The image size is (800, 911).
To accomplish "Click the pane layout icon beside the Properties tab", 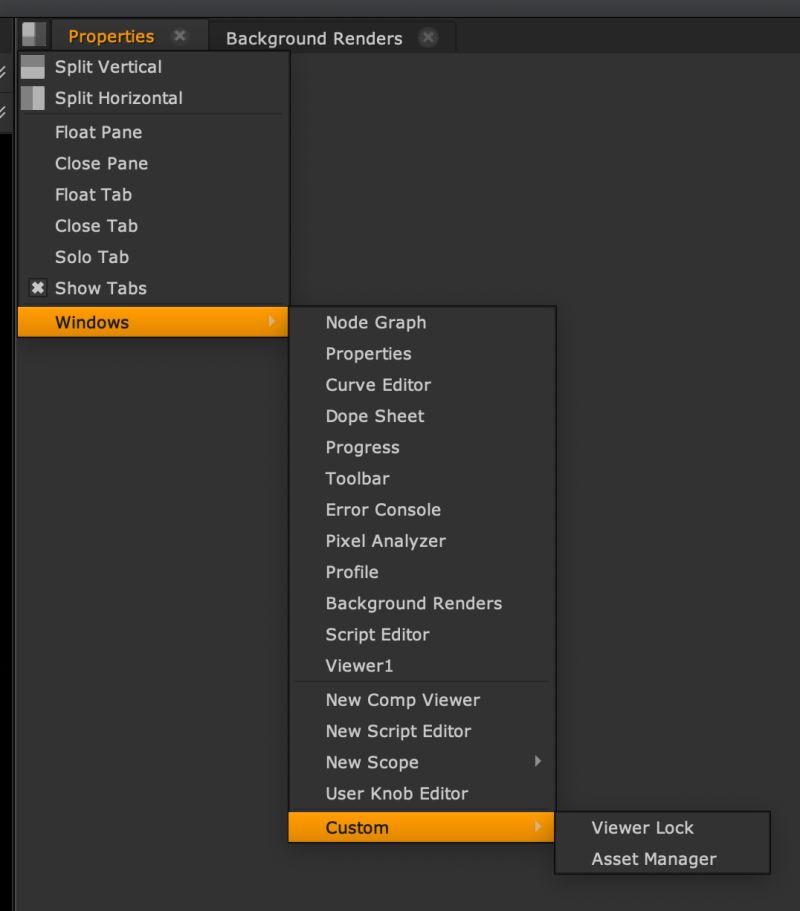I will (33, 35).
